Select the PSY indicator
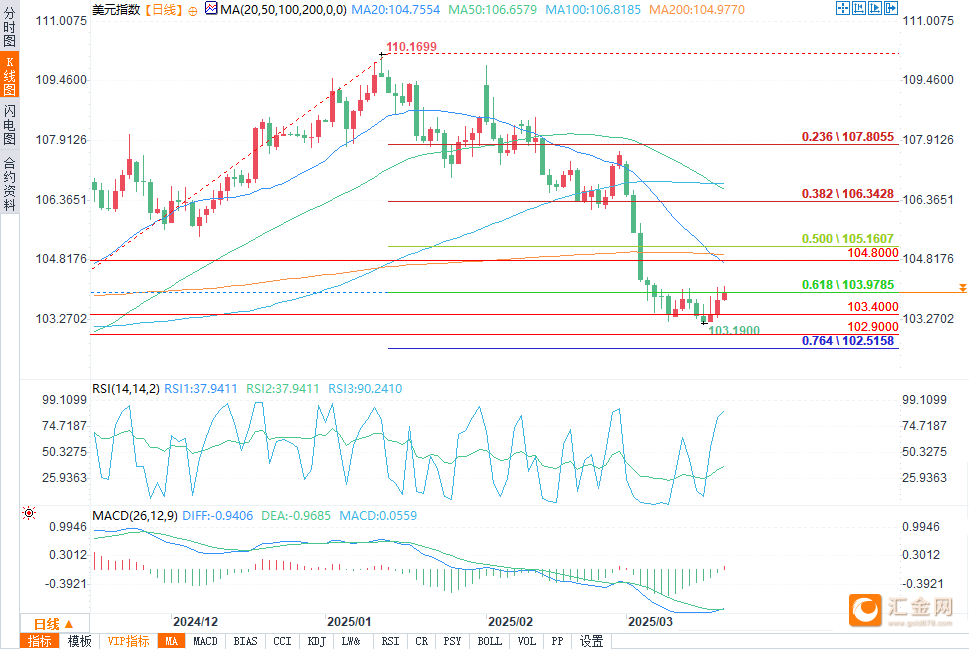Image resolution: width=969 pixels, height=649 pixels. coord(452,641)
